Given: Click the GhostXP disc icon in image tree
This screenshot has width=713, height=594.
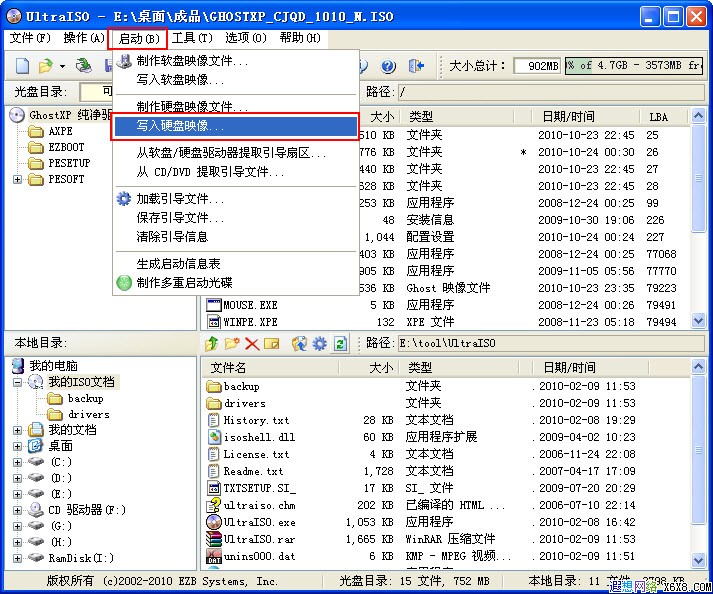Looking at the screenshot, I should [x=17, y=115].
